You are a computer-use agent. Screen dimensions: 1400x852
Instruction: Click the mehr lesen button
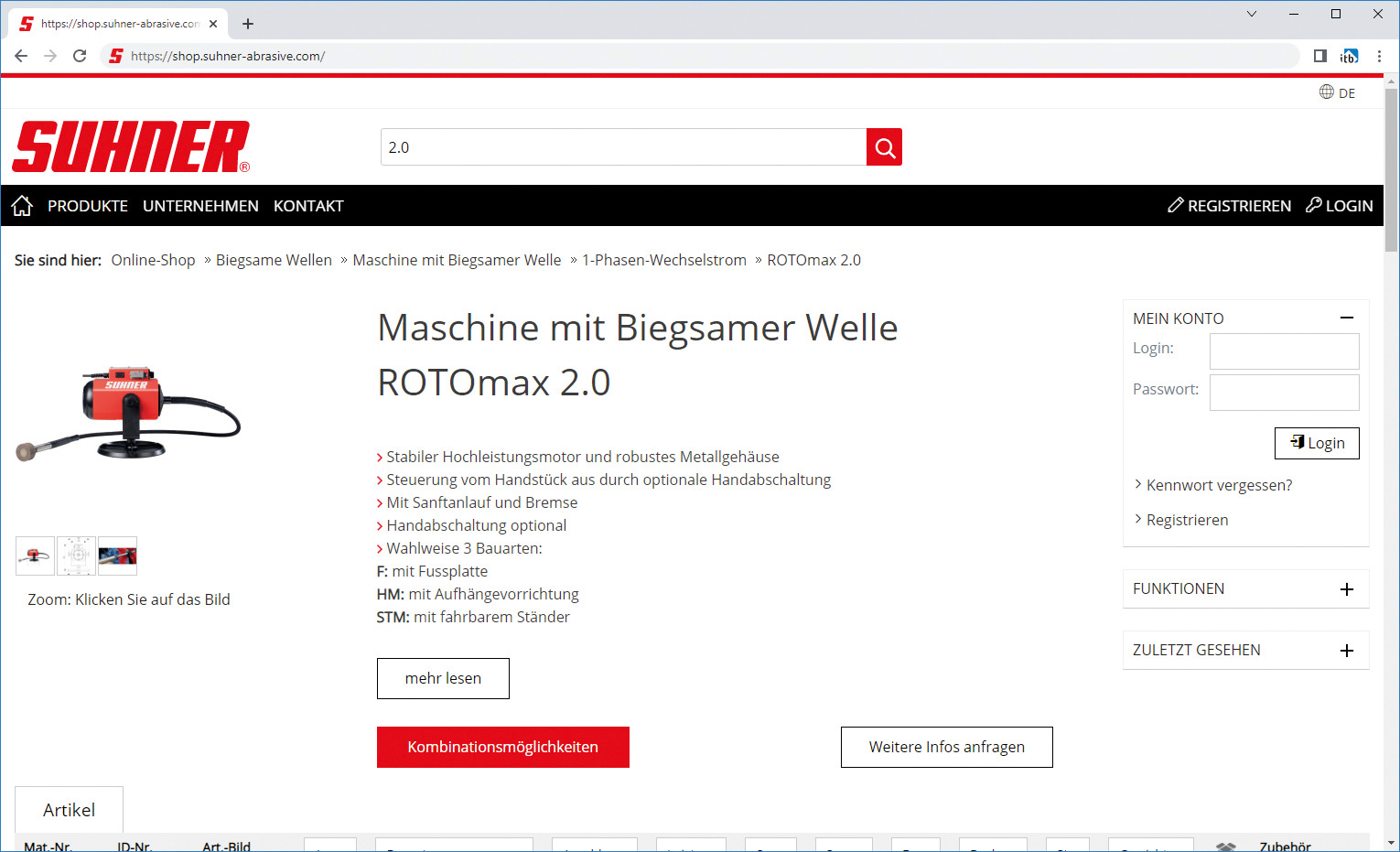pos(443,678)
